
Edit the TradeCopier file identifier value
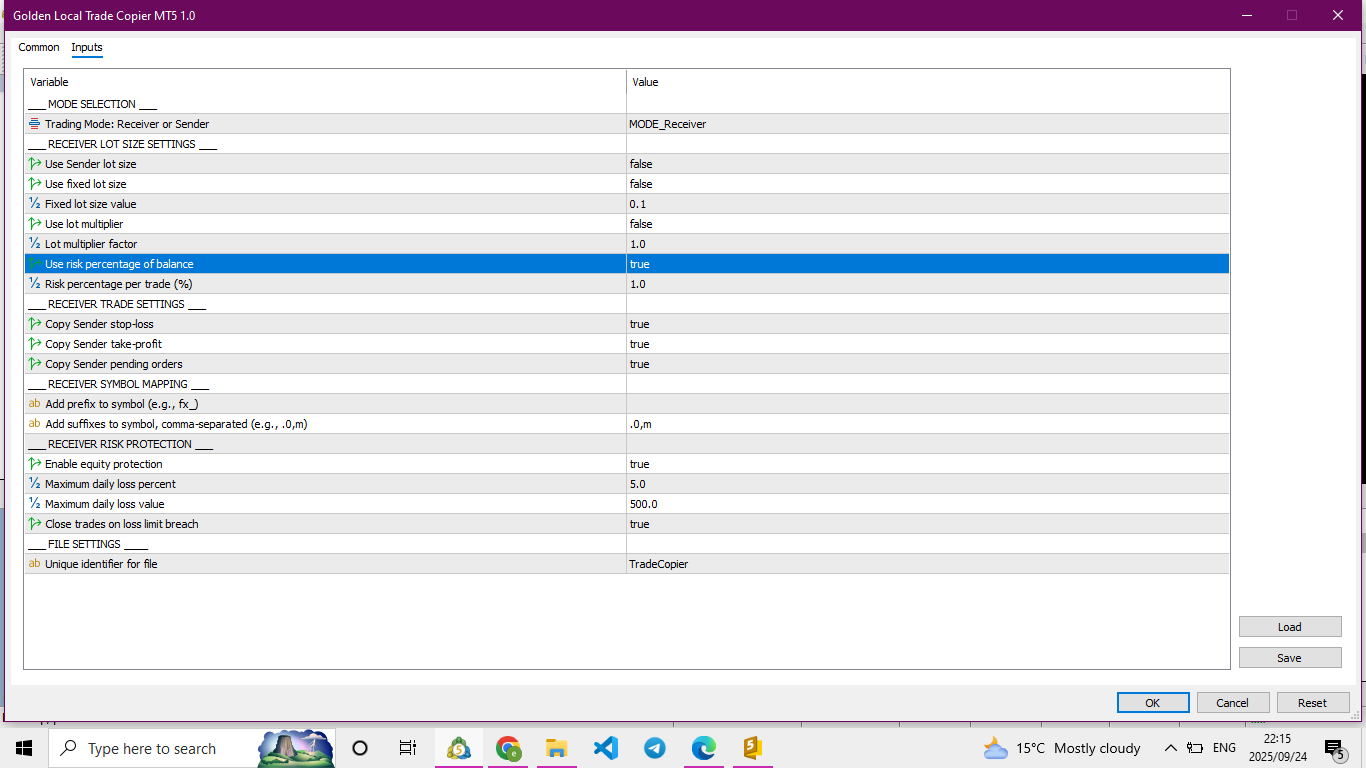point(928,564)
